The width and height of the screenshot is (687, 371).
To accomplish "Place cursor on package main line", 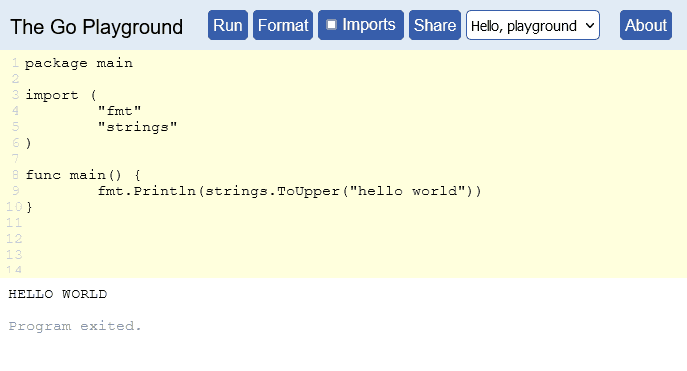I will (x=79, y=63).
